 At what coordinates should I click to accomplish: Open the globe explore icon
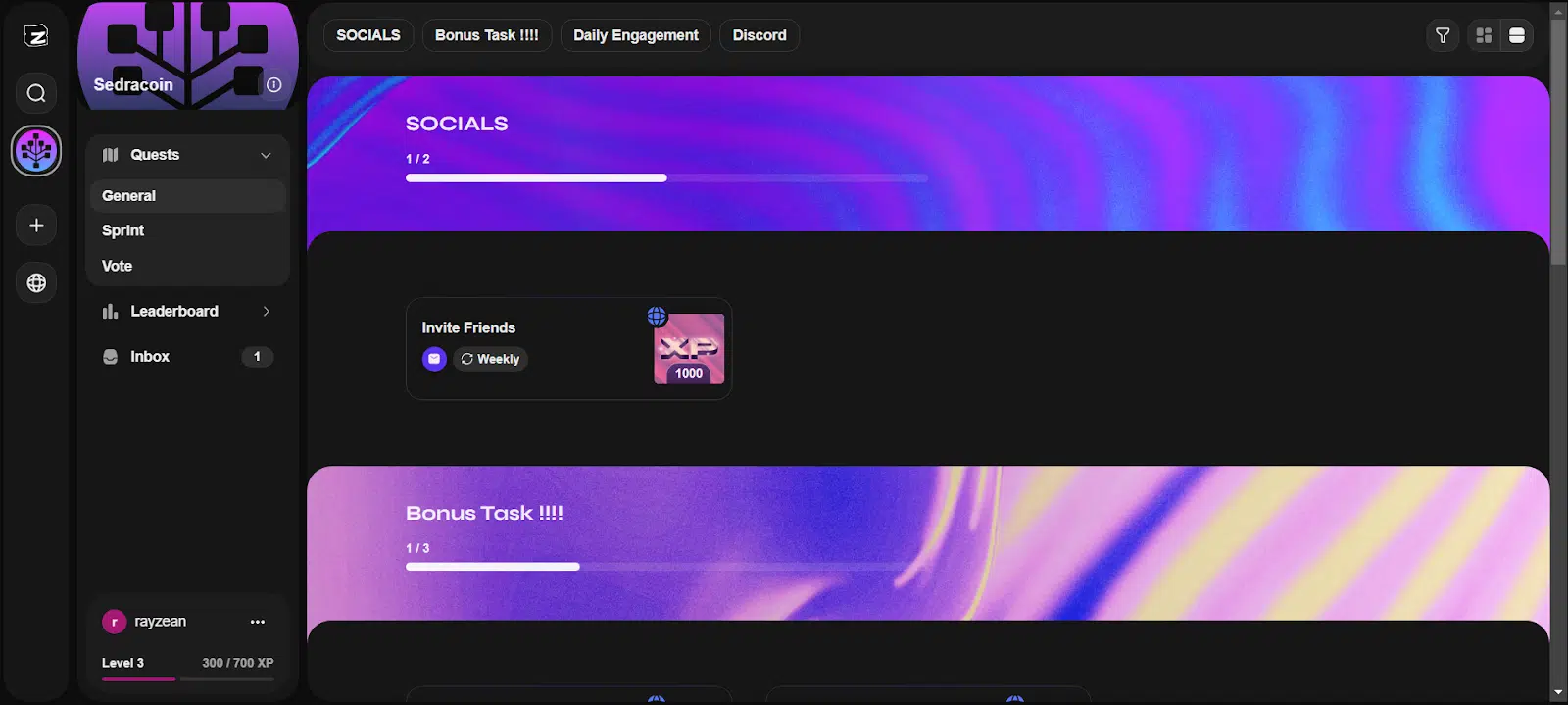[x=36, y=282]
